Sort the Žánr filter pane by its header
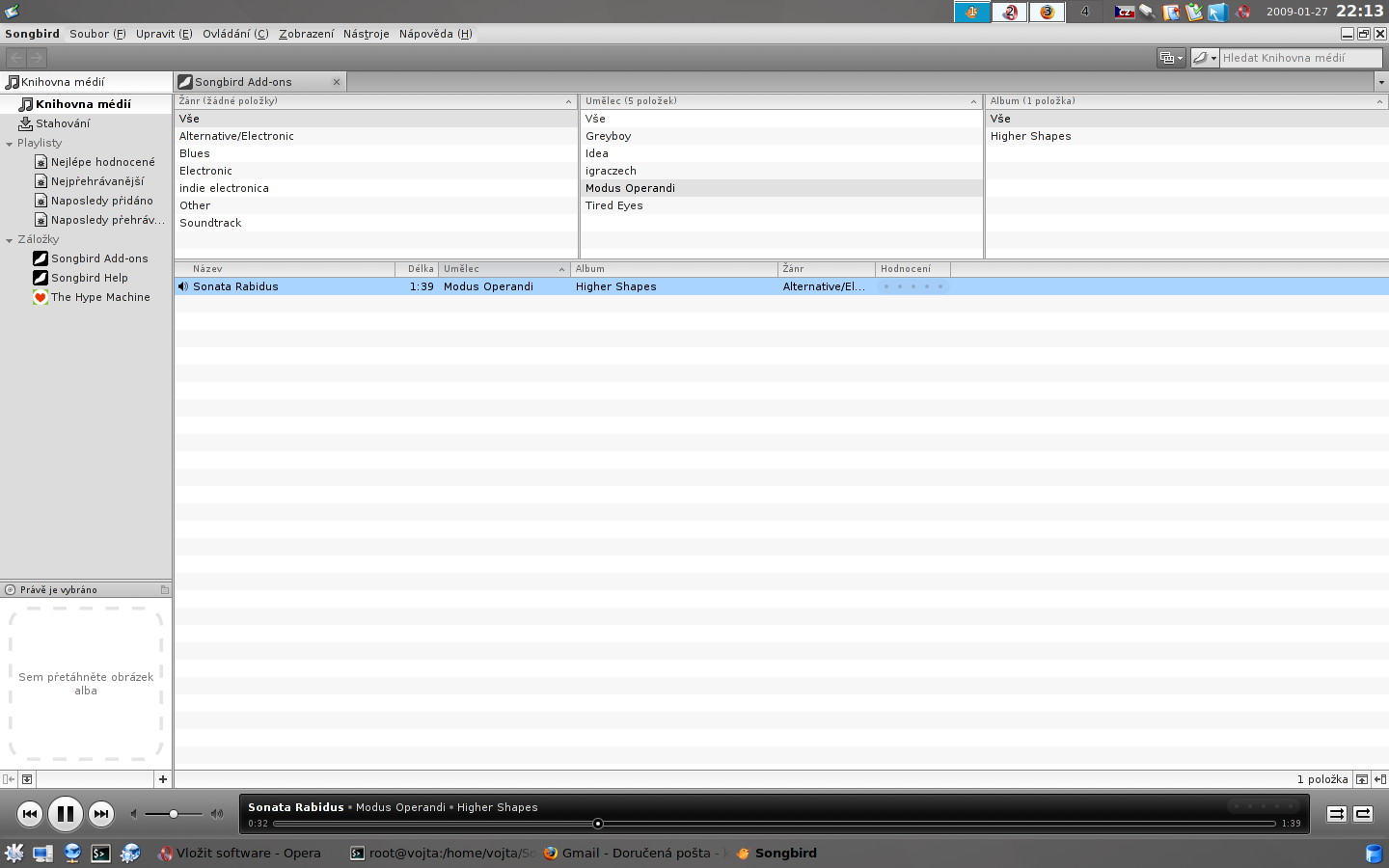Image resolution: width=1389 pixels, height=868 pixels. (376, 101)
